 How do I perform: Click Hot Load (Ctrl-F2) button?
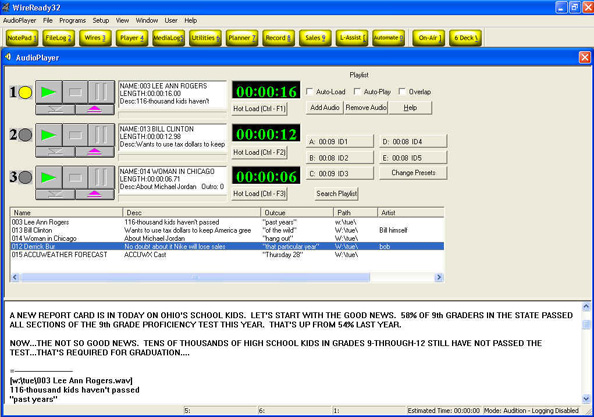tap(259, 152)
